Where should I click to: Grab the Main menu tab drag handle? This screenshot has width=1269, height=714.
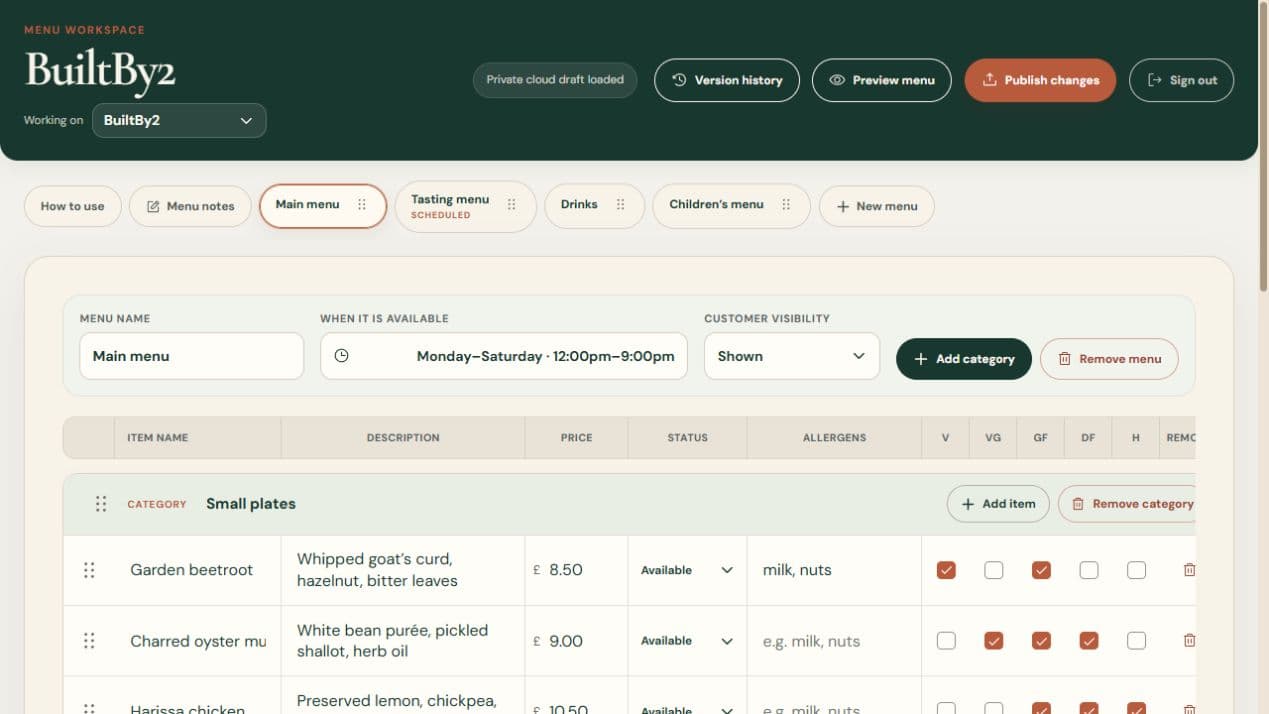(x=362, y=204)
